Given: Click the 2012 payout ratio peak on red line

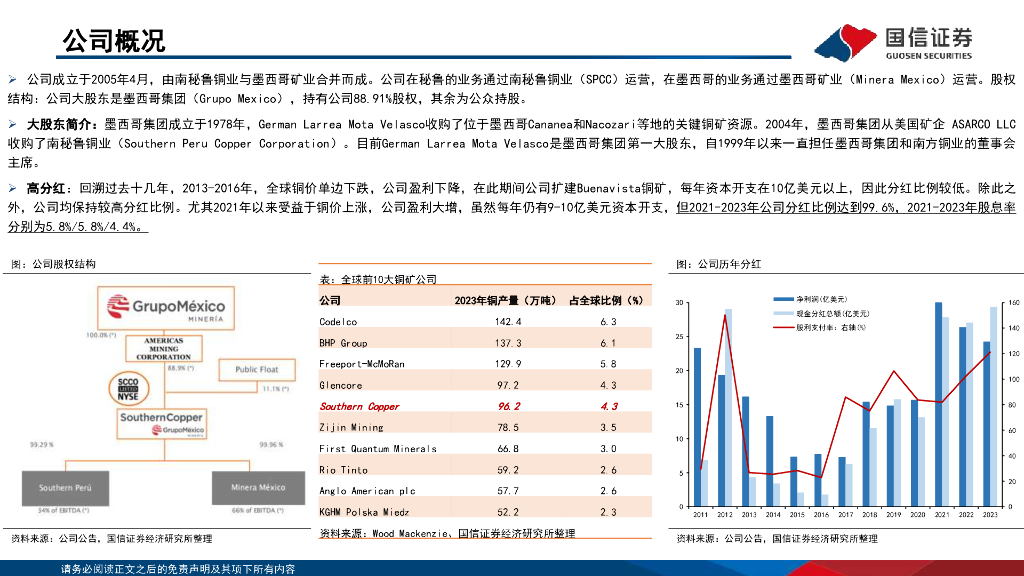Looking at the screenshot, I should coord(725,315).
